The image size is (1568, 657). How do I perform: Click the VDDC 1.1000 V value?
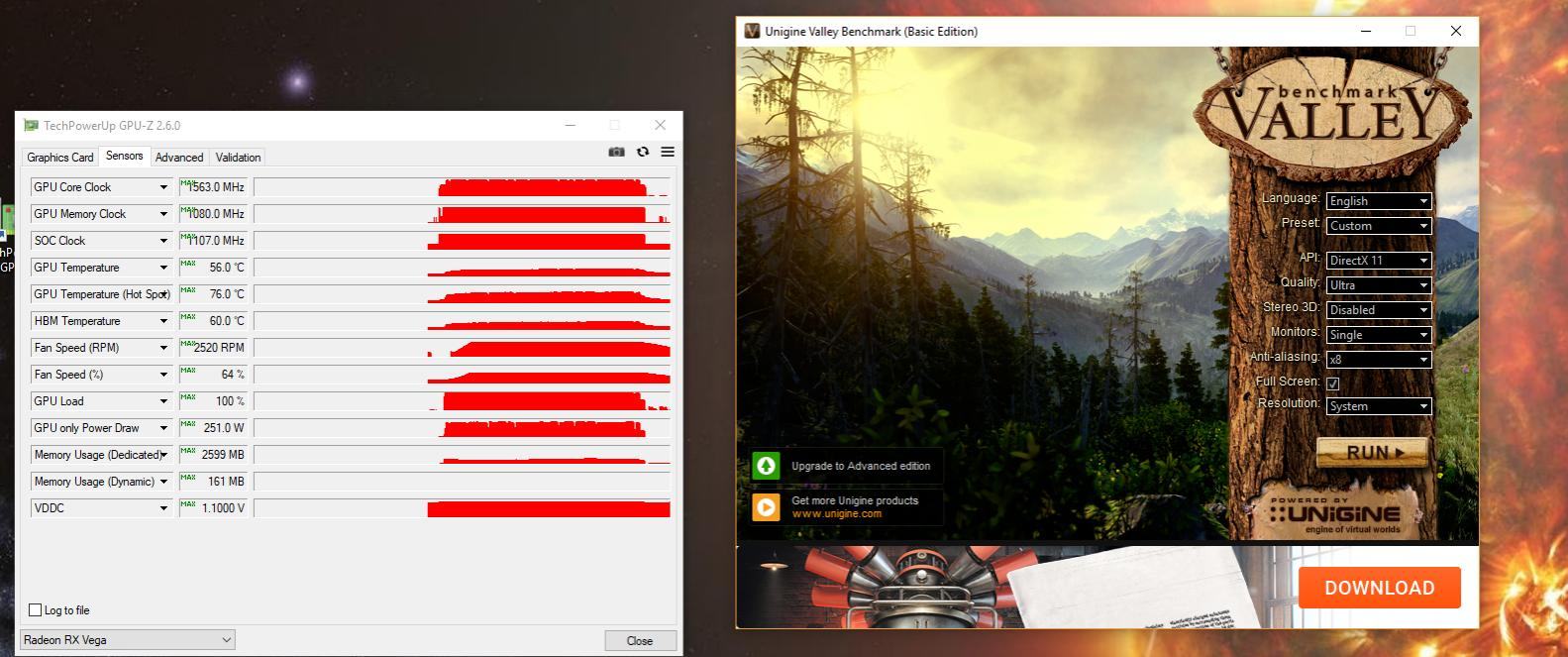[x=213, y=508]
